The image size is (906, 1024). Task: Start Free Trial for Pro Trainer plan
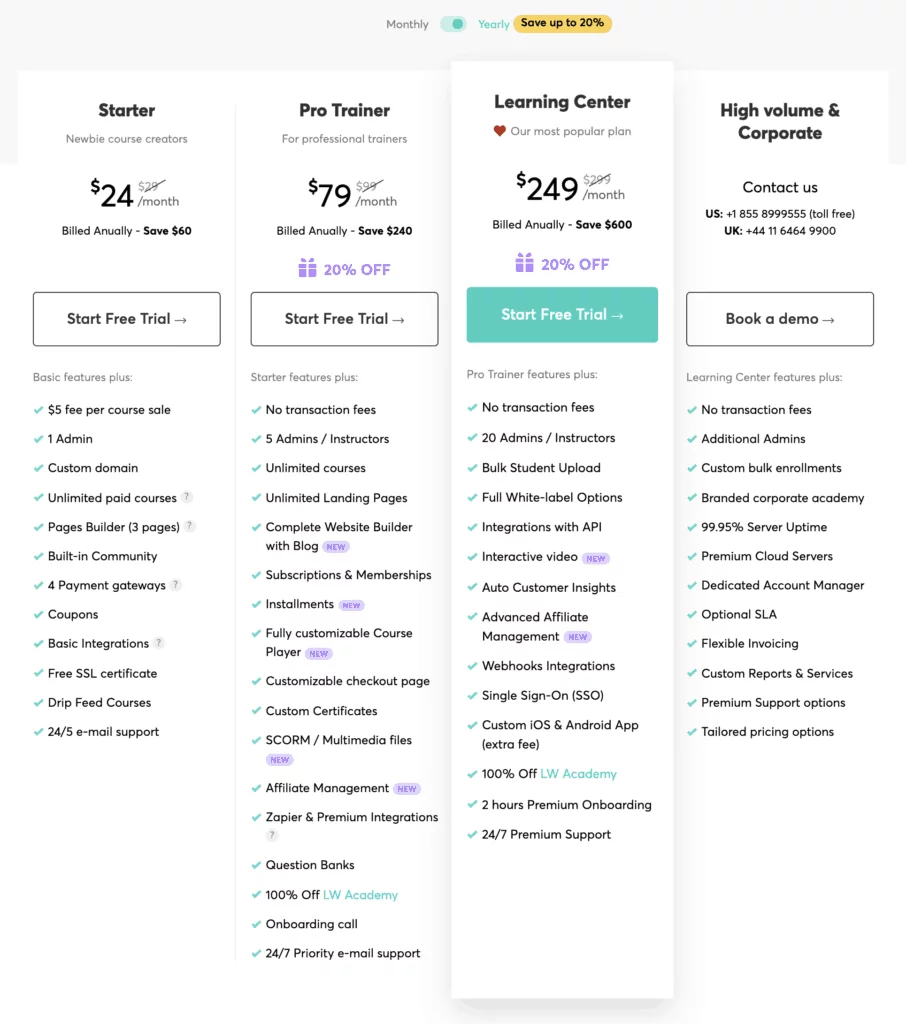[344, 319]
